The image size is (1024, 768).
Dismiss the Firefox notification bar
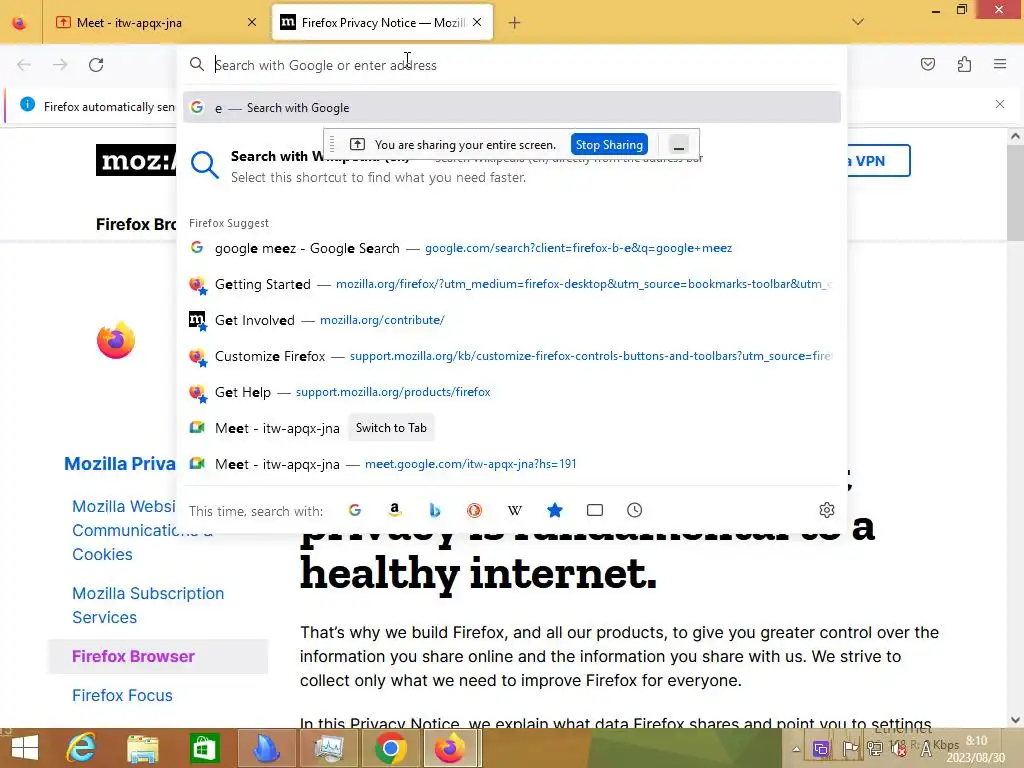[999, 104]
